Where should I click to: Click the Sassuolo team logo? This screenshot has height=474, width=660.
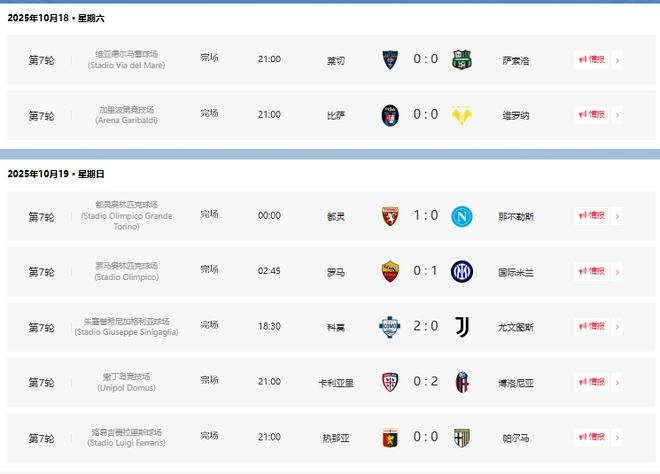[461, 60]
